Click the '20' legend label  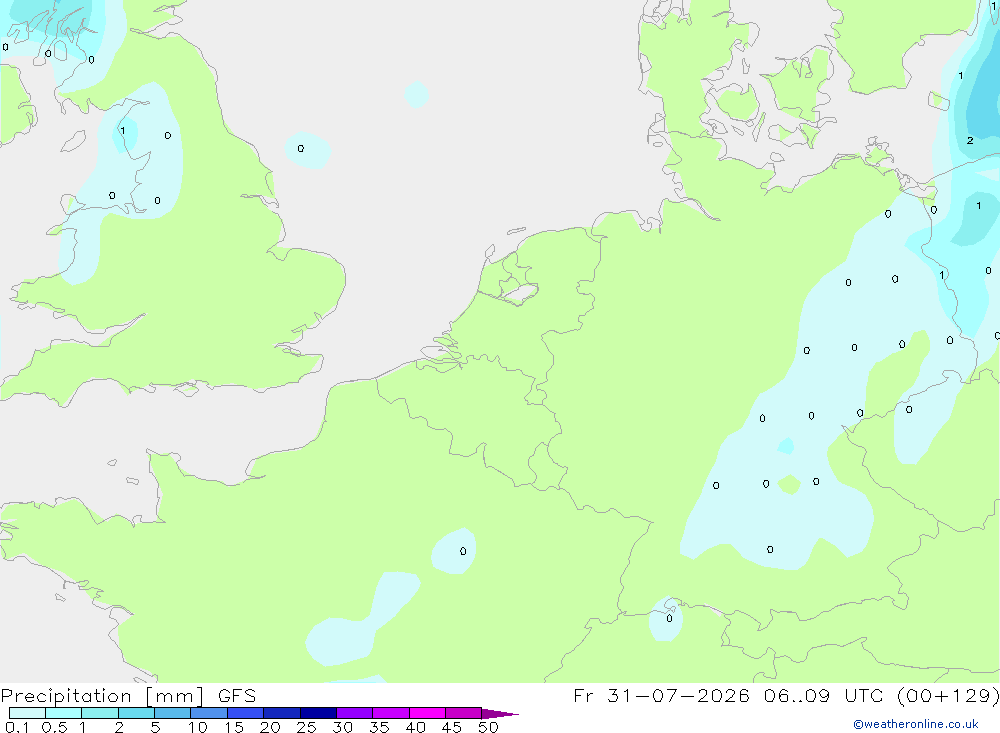pyautogui.click(x=270, y=727)
